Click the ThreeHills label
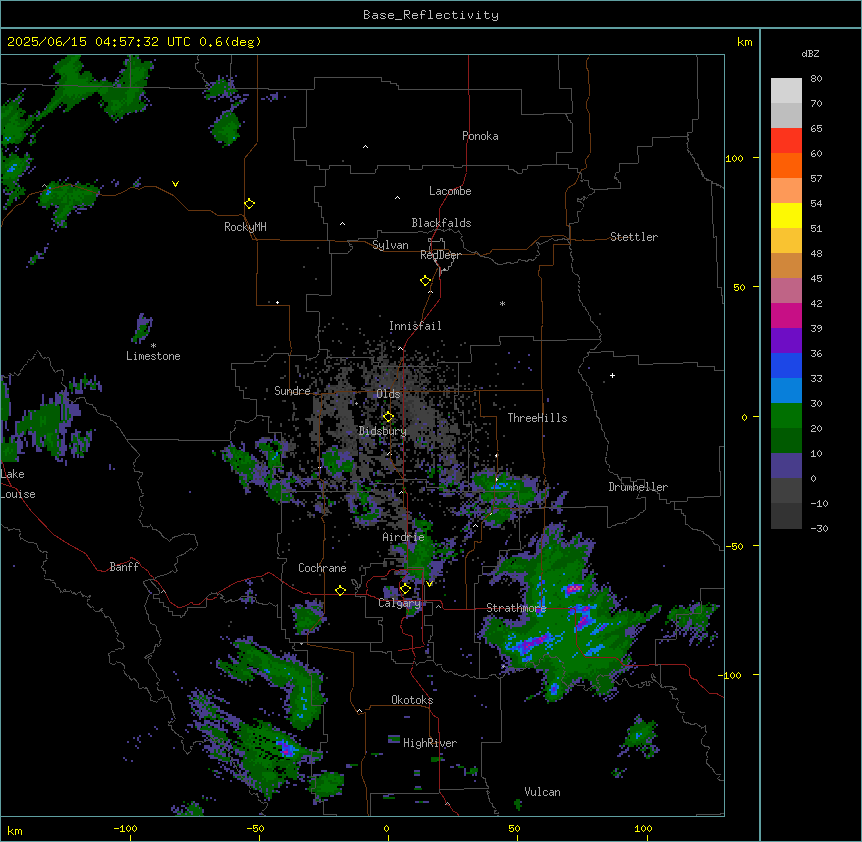This screenshot has height=842, width=862. tap(537, 418)
